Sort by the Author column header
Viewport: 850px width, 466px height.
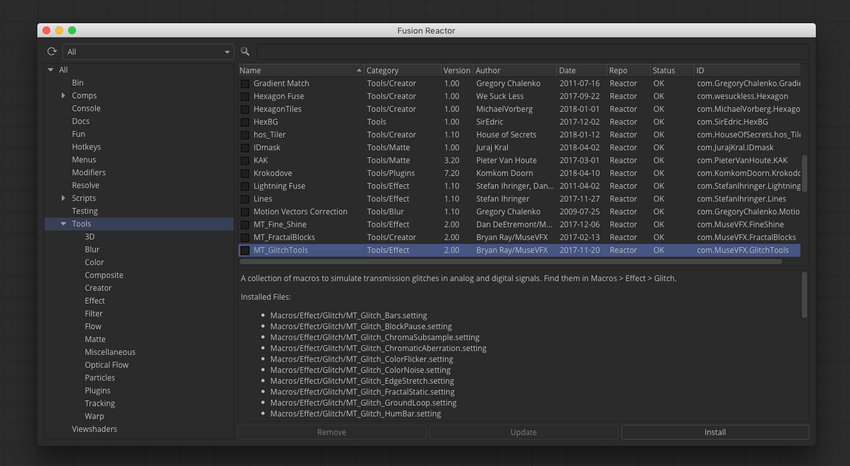point(515,70)
